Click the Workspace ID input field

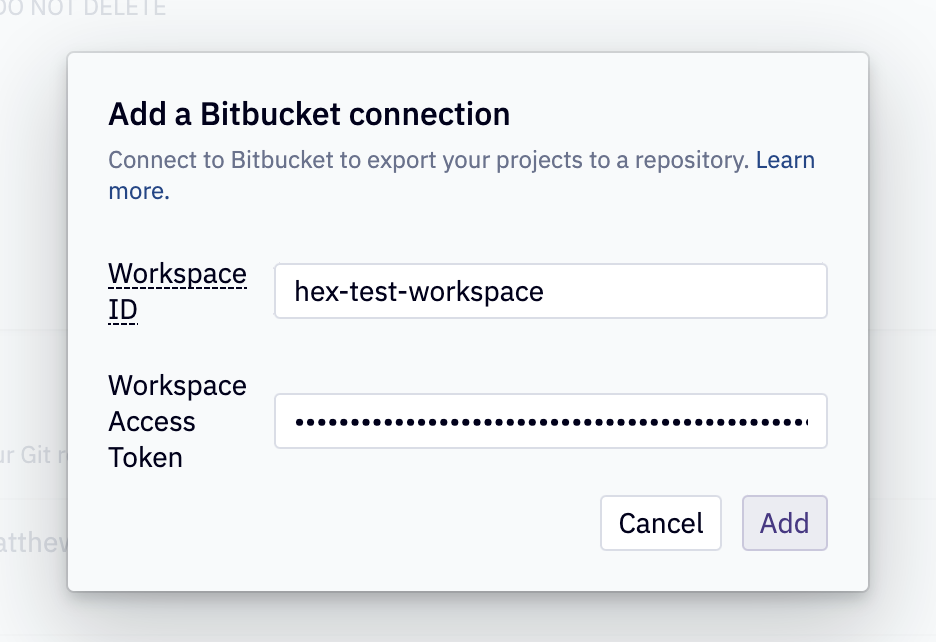(550, 291)
